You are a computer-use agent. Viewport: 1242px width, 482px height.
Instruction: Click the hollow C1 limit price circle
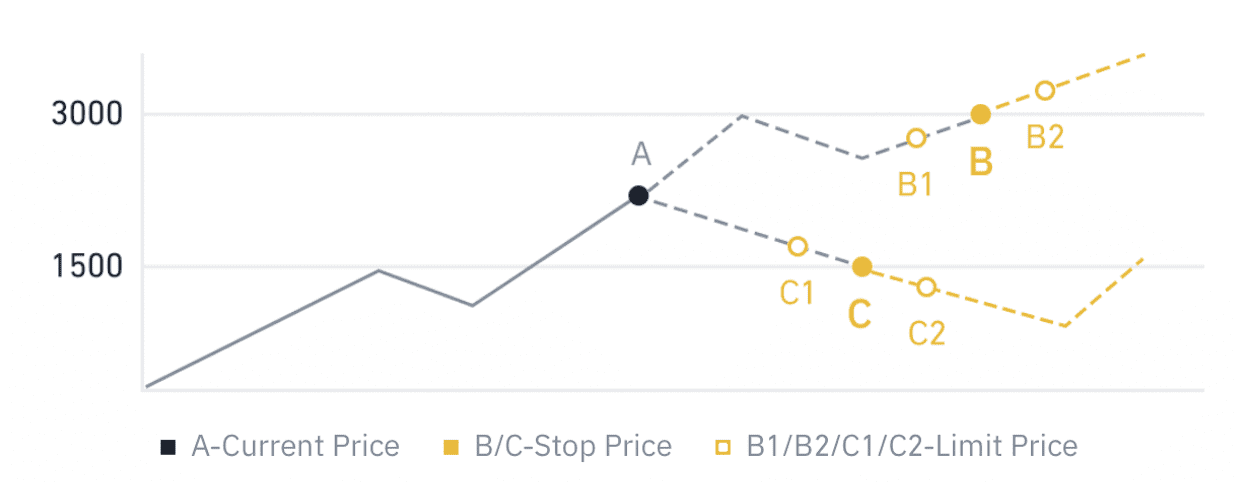point(797,246)
